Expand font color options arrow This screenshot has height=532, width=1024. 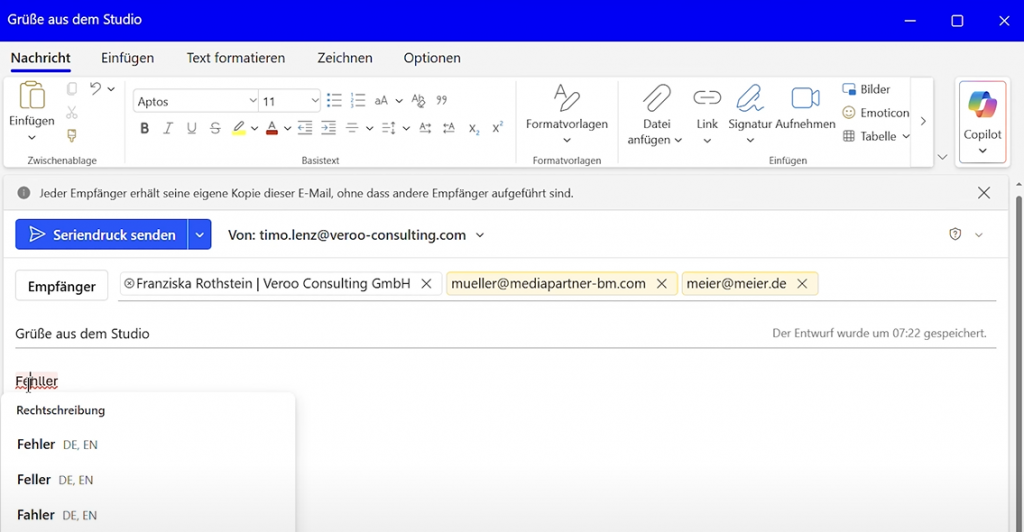[287, 129]
